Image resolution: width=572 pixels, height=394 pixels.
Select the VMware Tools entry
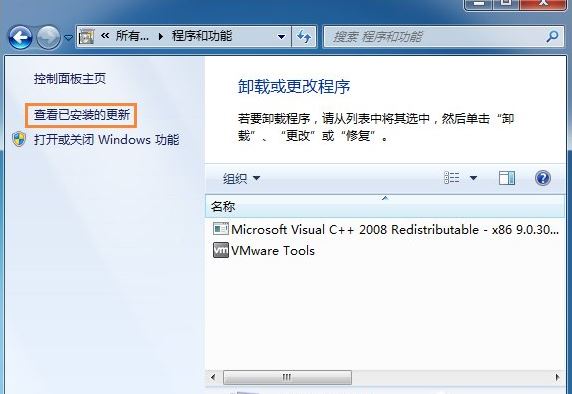[263, 251]
